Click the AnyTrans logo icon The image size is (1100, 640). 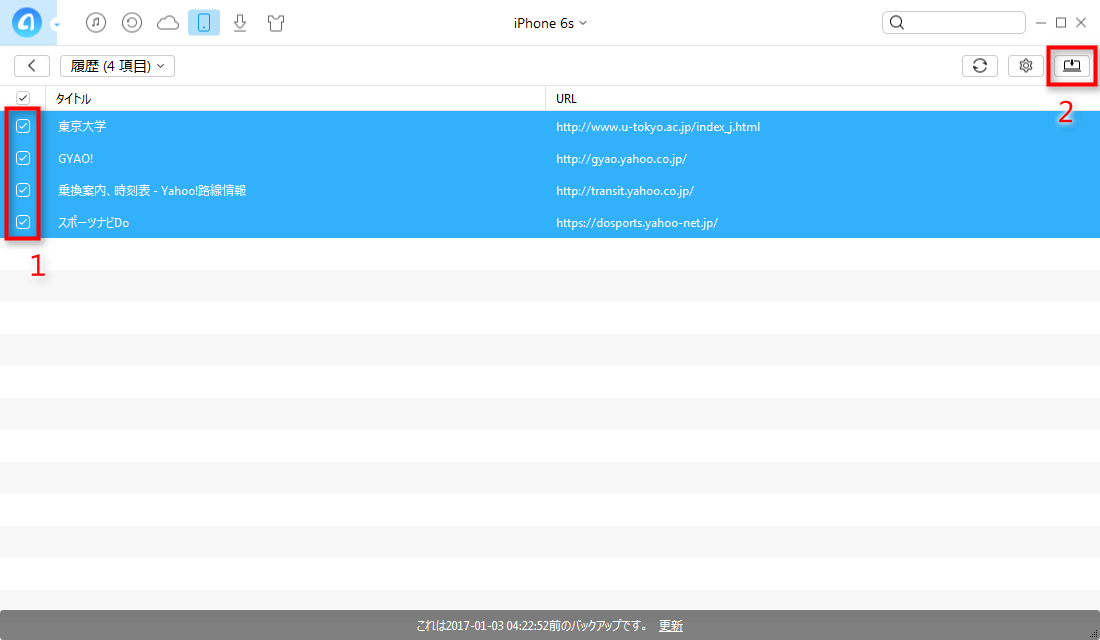click(27, 22)
